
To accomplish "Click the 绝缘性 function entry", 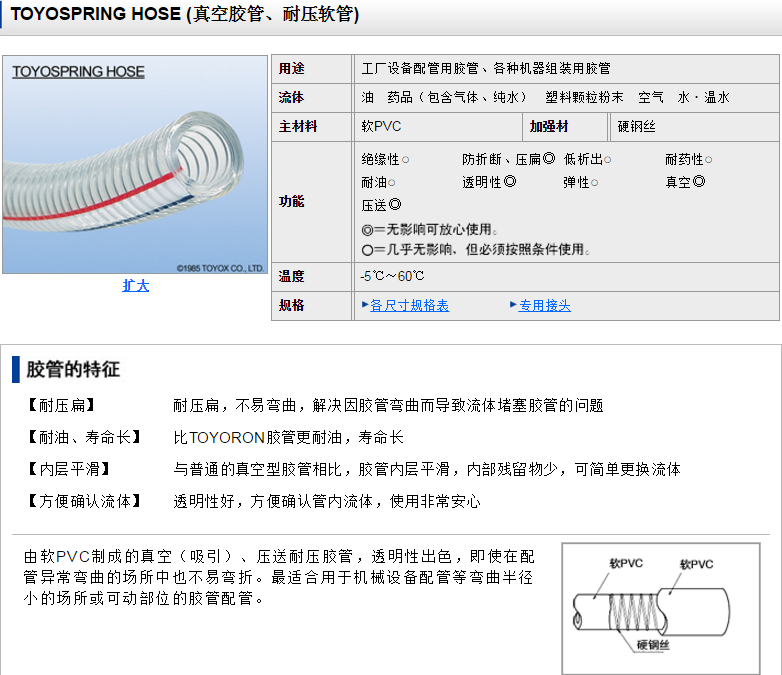I will [385, 160].
